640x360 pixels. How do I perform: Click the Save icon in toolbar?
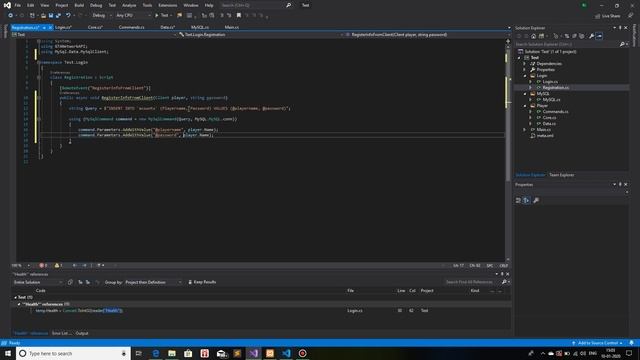point(51,16)
